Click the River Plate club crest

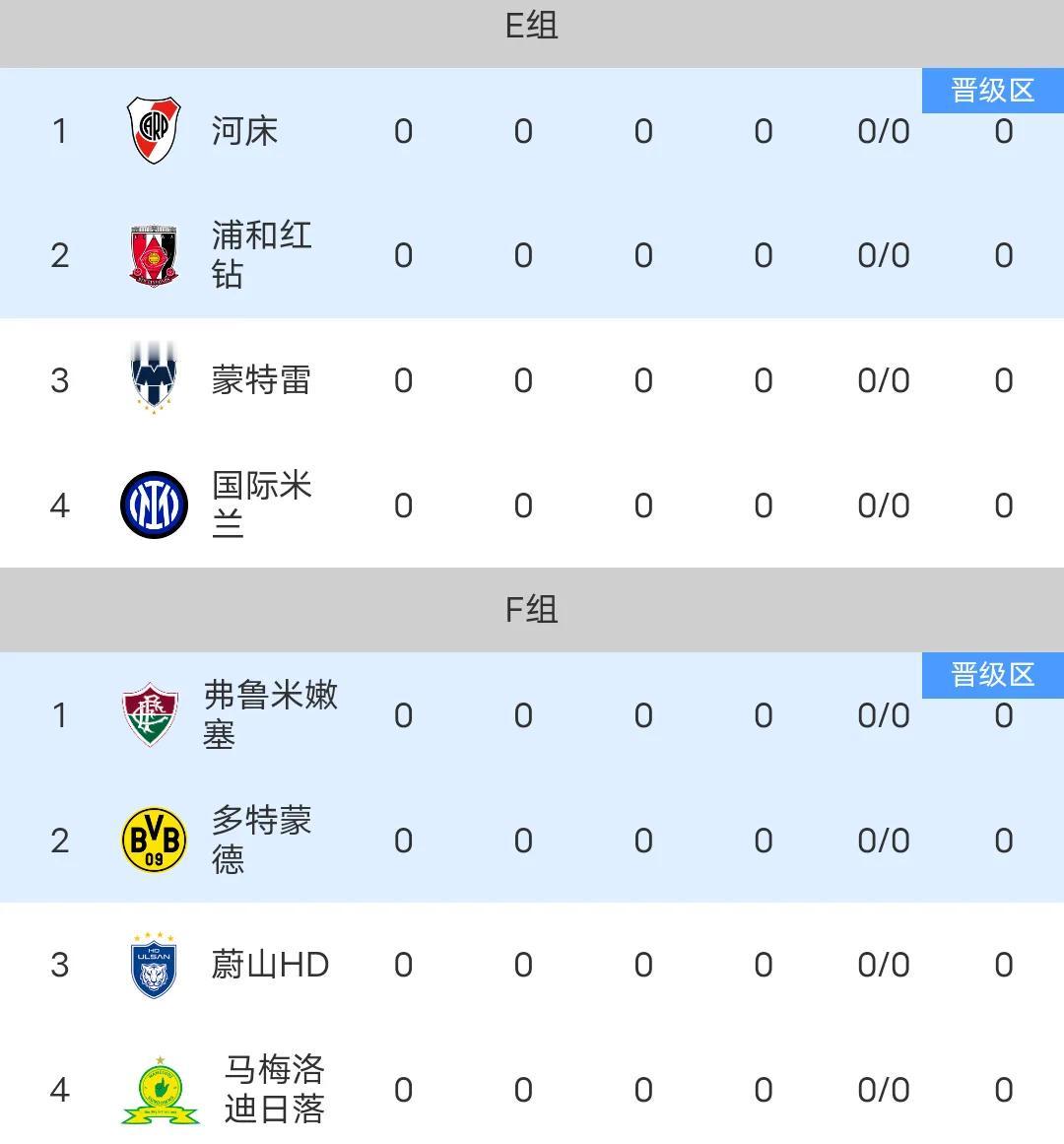(x=155, y=130)
